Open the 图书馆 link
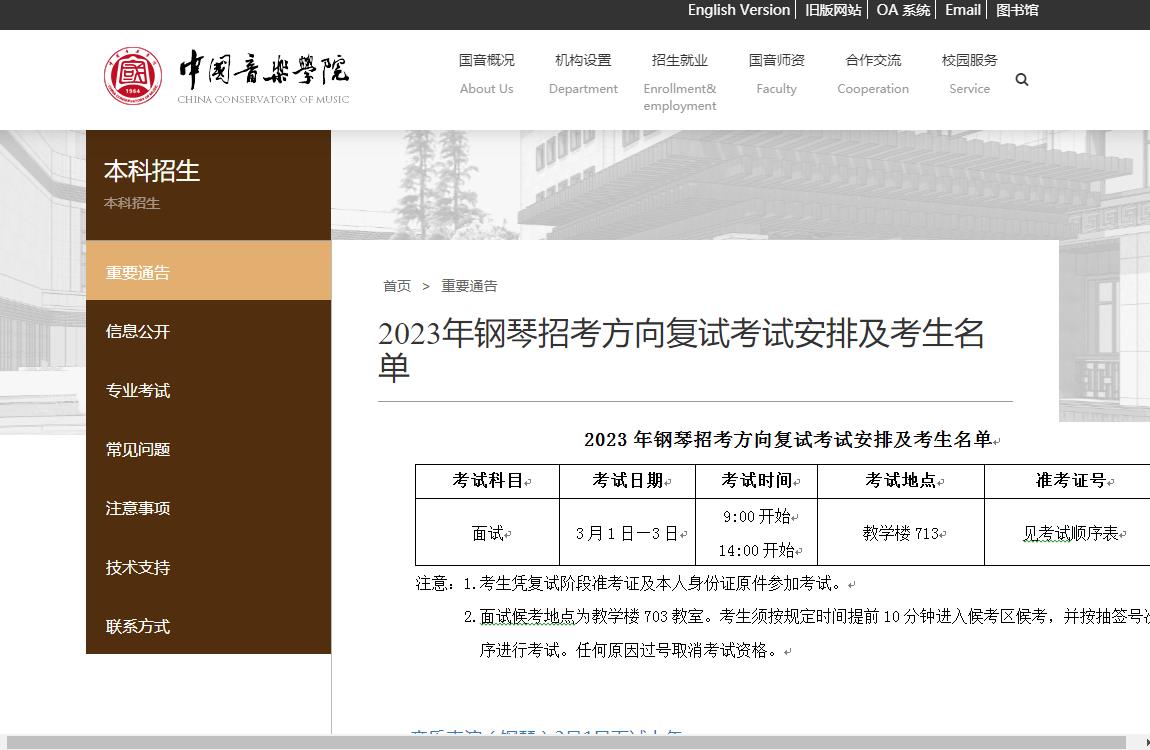Screen dimensions: 1150x750 point(1017,10)
